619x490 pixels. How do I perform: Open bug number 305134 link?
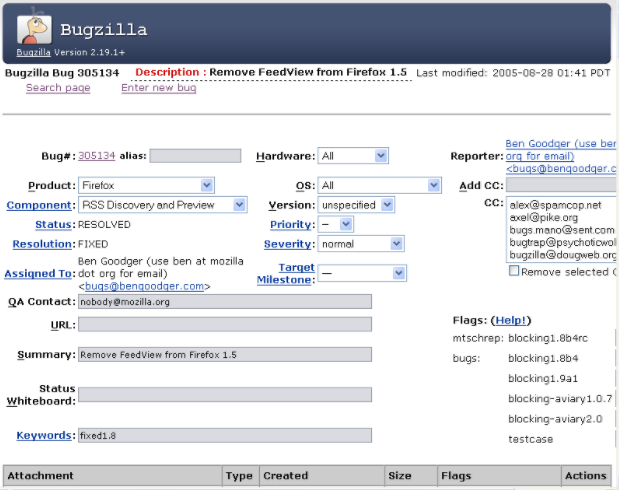click(x=97, y=156)
